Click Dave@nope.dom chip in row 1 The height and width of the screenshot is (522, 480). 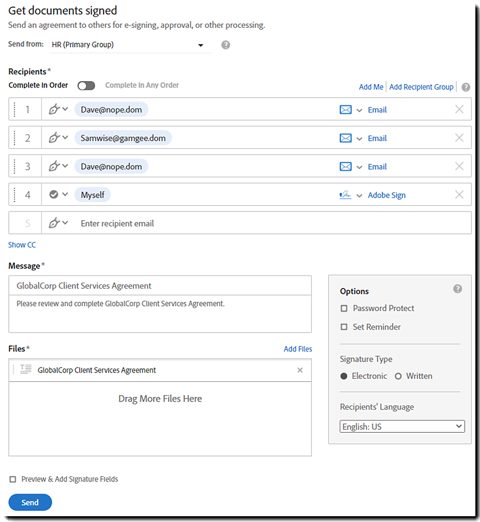pos(111,109)
